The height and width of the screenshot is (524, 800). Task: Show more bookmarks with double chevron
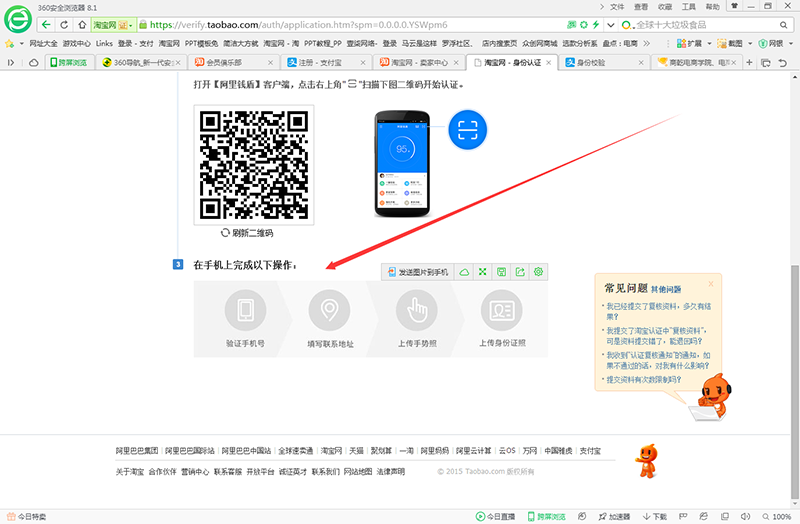pyautogui.click(x=646, y=43)
